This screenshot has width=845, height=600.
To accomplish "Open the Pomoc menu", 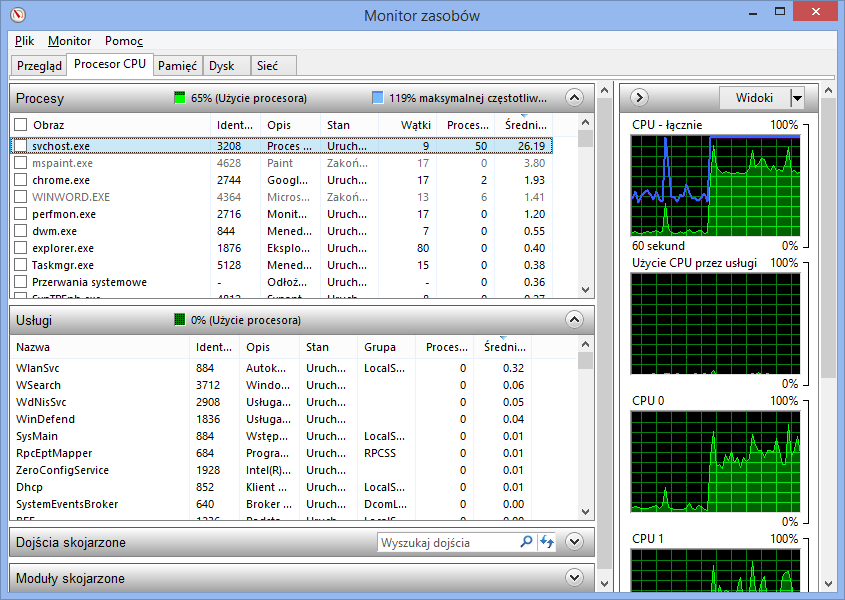I will (124, 41).
